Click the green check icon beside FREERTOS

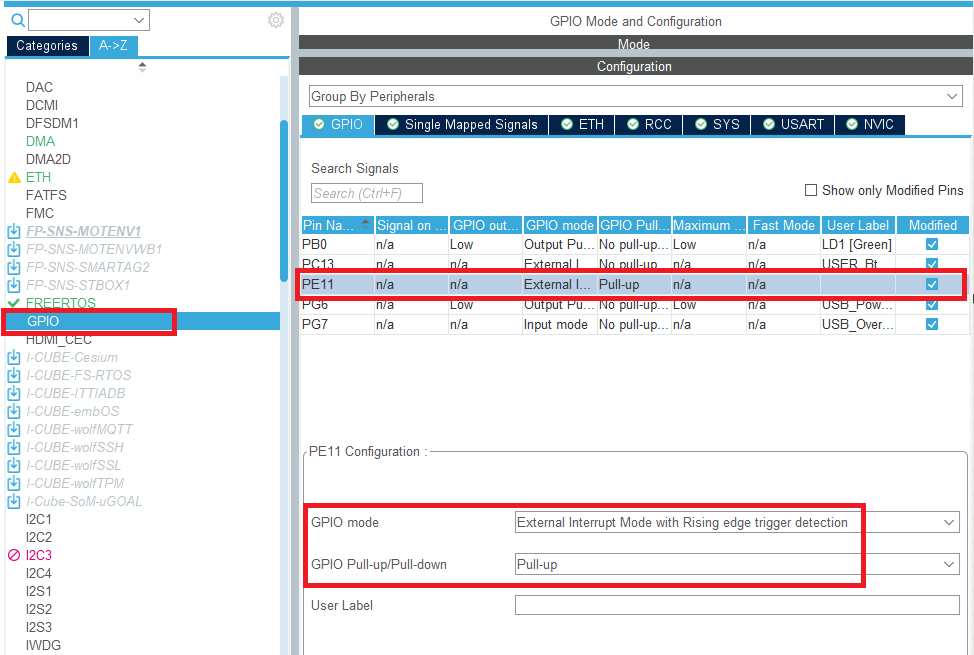12,303
